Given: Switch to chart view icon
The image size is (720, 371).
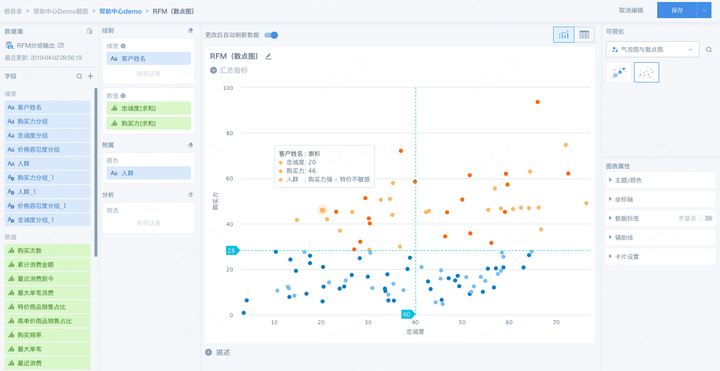Looking at the screenshot, I should pos(563,35).
